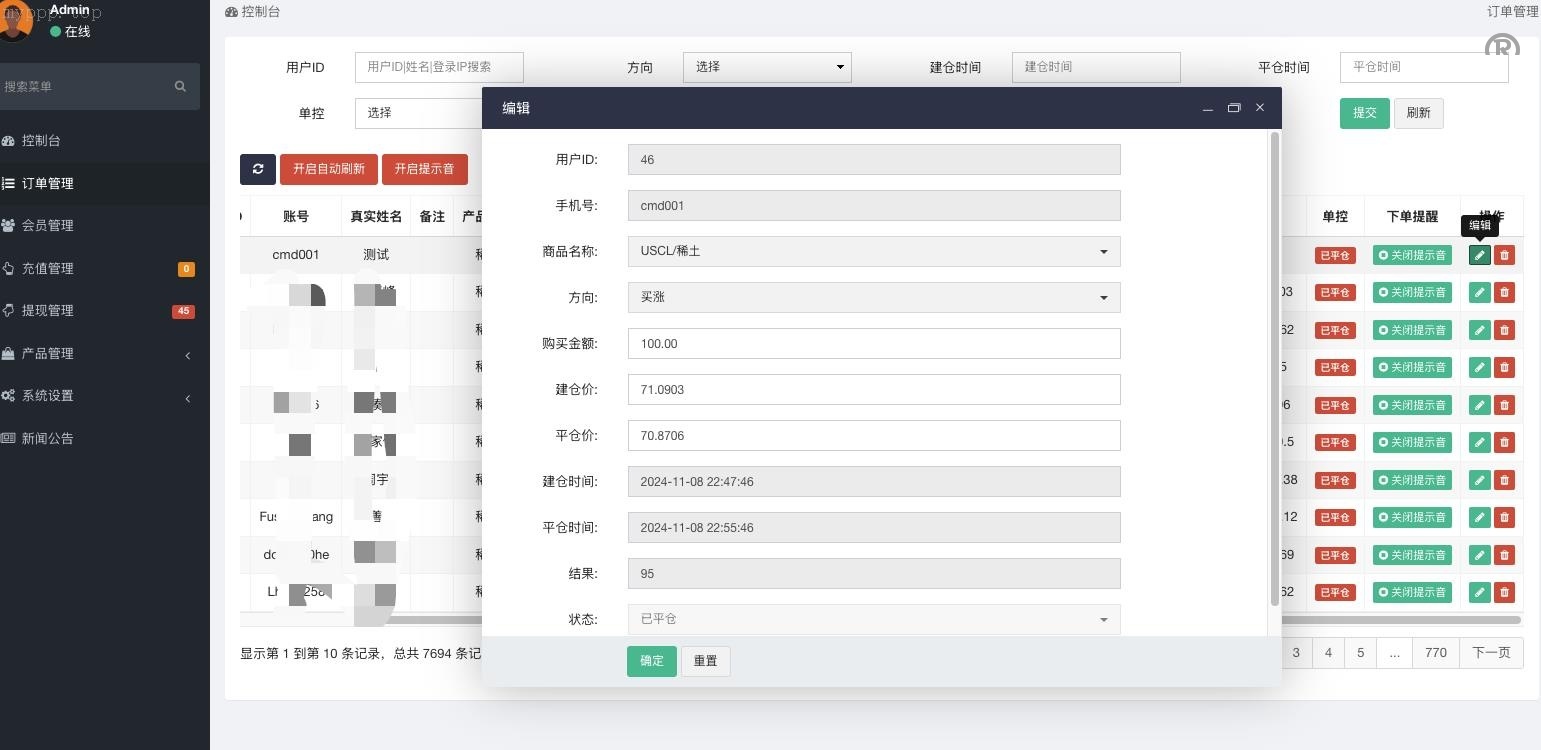The image size is (1541, 750).
Task: Click the 平仓价 input field
Action: [873, 436]
